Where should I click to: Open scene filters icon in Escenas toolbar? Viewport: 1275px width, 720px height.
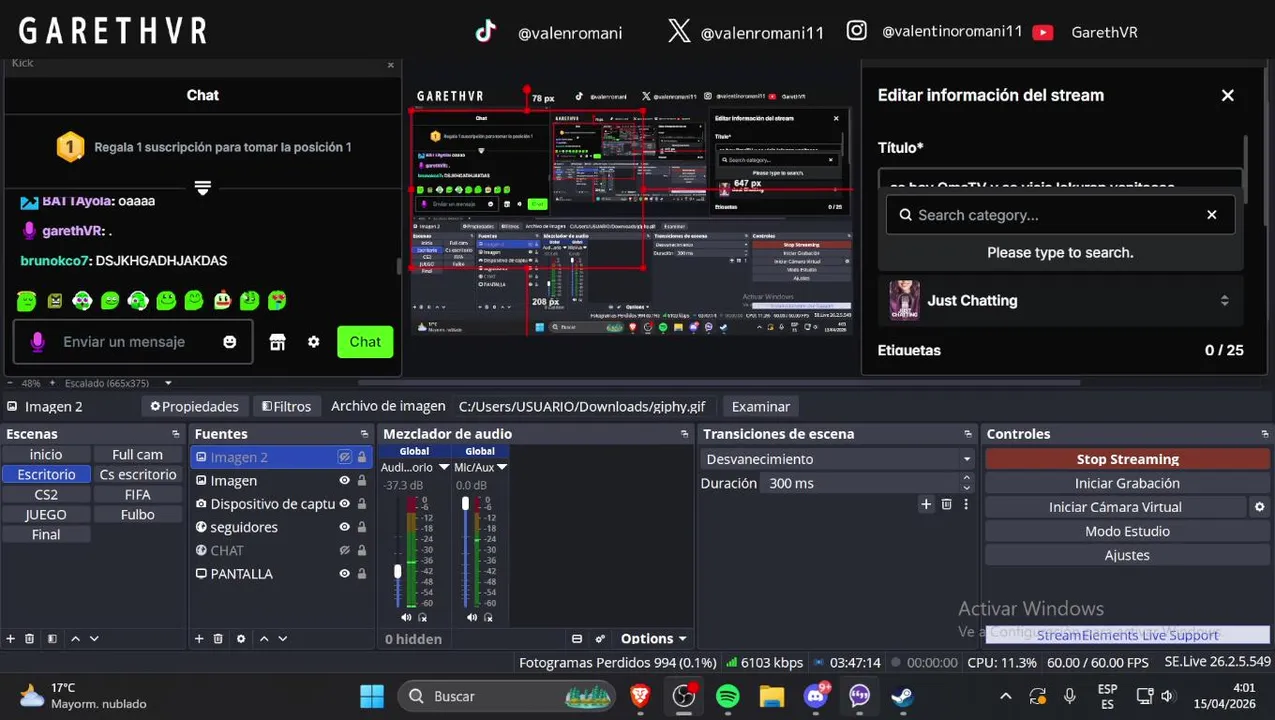tap(52, 638)
